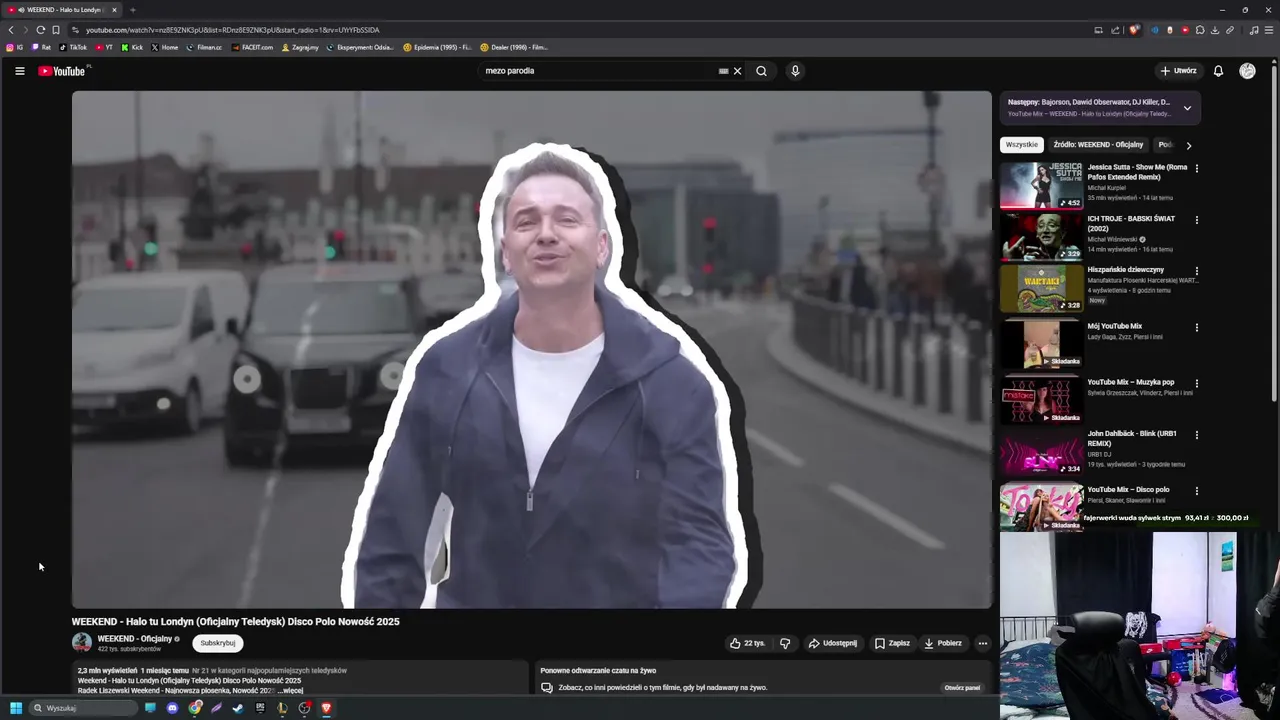Open options for Muzyka pop mix
This screenshot has width=1280, height=720.
tap(1196, 383)
